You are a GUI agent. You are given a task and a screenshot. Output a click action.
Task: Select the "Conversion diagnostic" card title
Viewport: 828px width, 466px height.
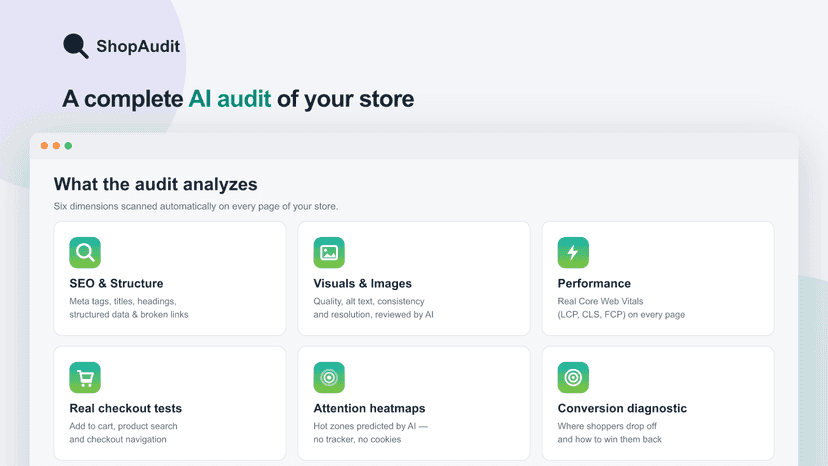coord(622,408)
